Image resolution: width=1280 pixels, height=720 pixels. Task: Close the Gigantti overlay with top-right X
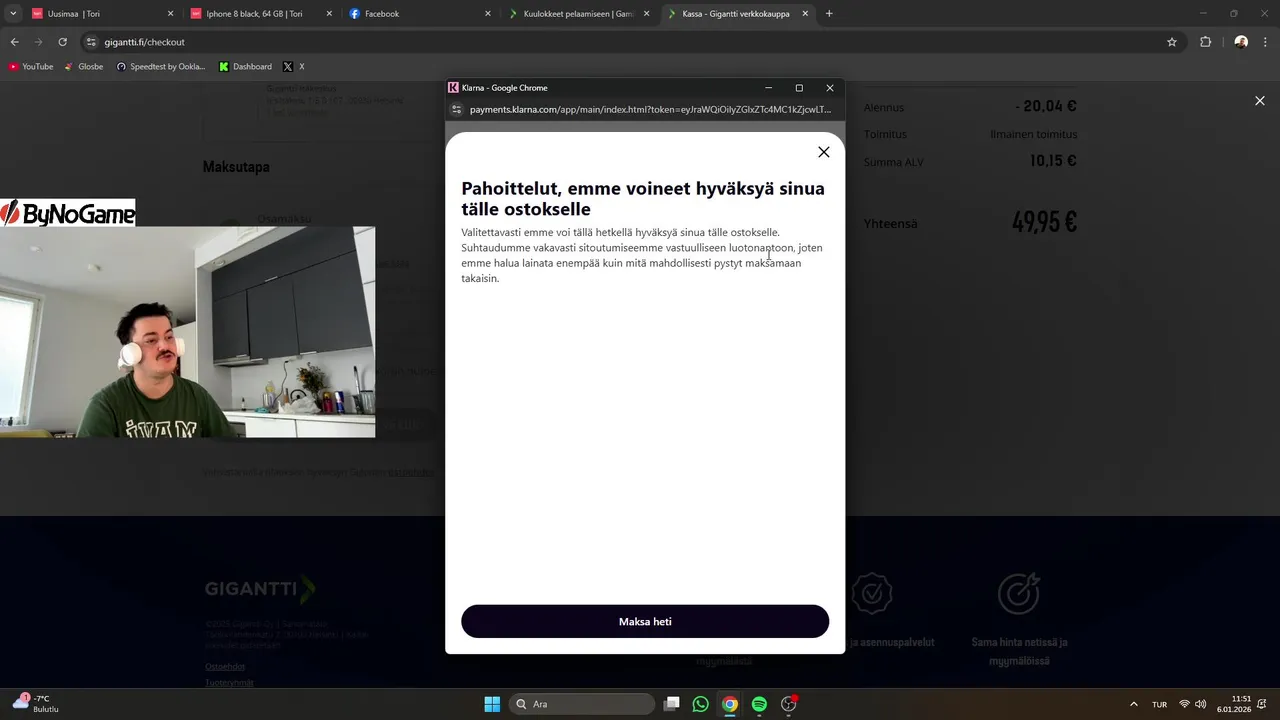pos(1259,101)
